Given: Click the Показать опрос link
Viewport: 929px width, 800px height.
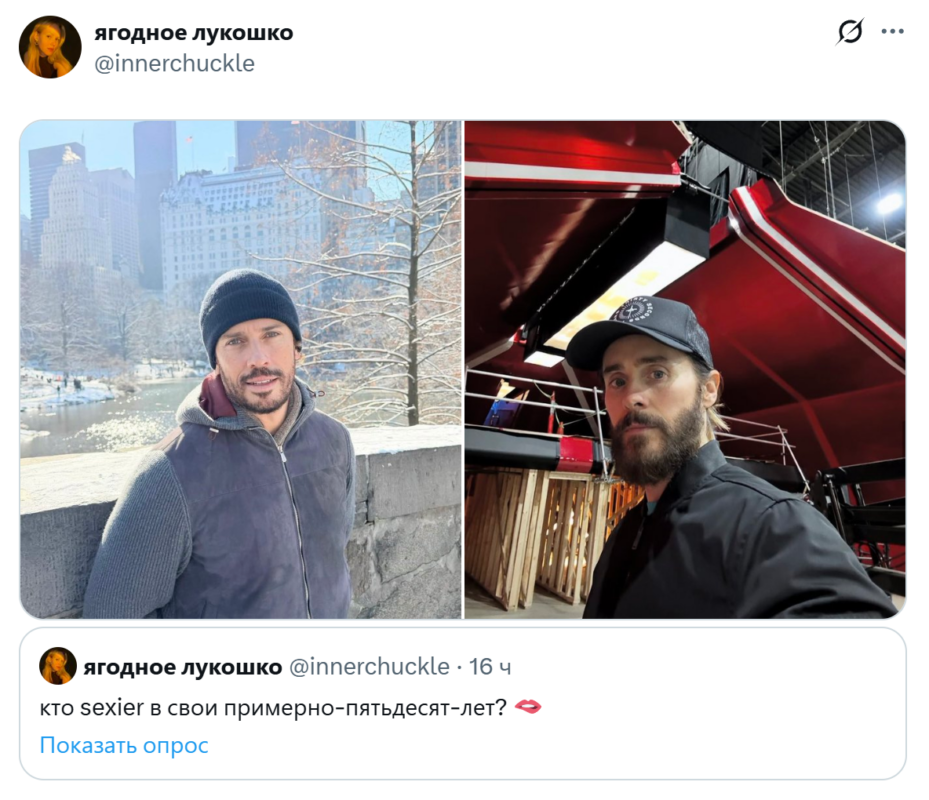Looking at the screenshot, I should pos(124,745).
